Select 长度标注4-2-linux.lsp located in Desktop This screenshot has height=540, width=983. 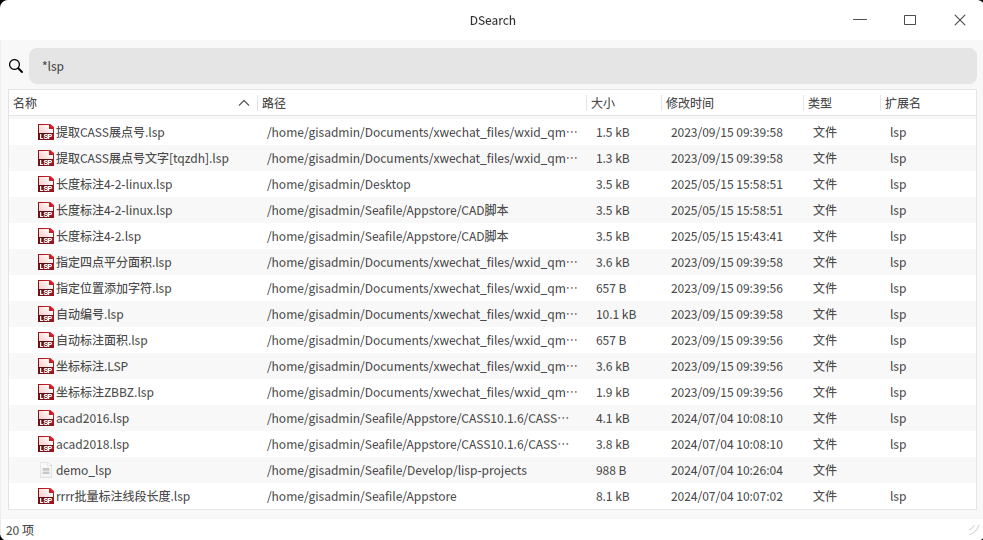pos(114,184)
